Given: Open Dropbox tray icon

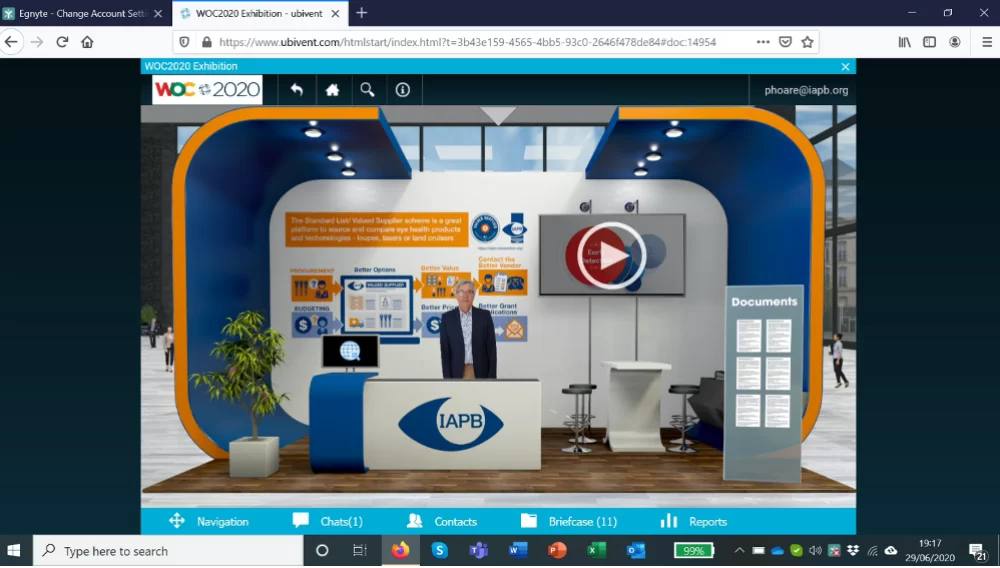Looking at the screenshot, I should tap(853, 551).
